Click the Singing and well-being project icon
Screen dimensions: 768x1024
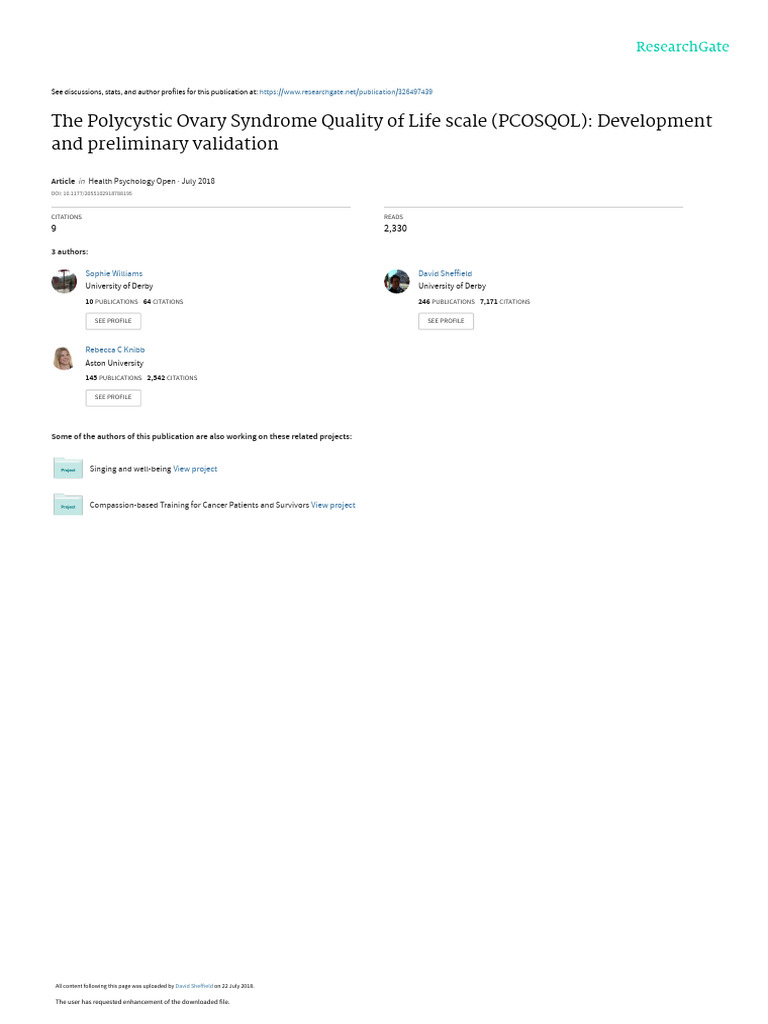pos(68,468)
